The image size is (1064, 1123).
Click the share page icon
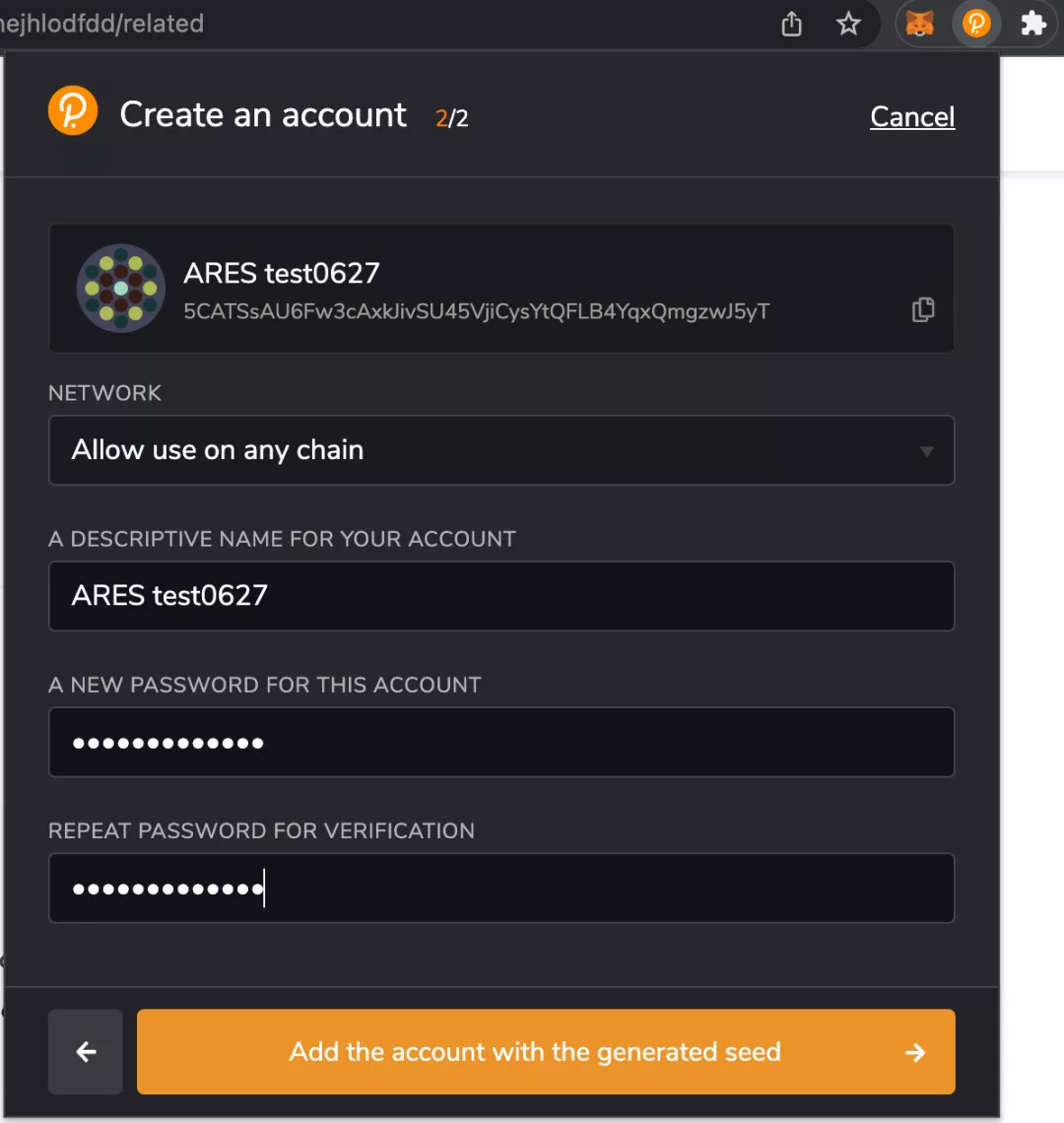[x=791, y=24]
